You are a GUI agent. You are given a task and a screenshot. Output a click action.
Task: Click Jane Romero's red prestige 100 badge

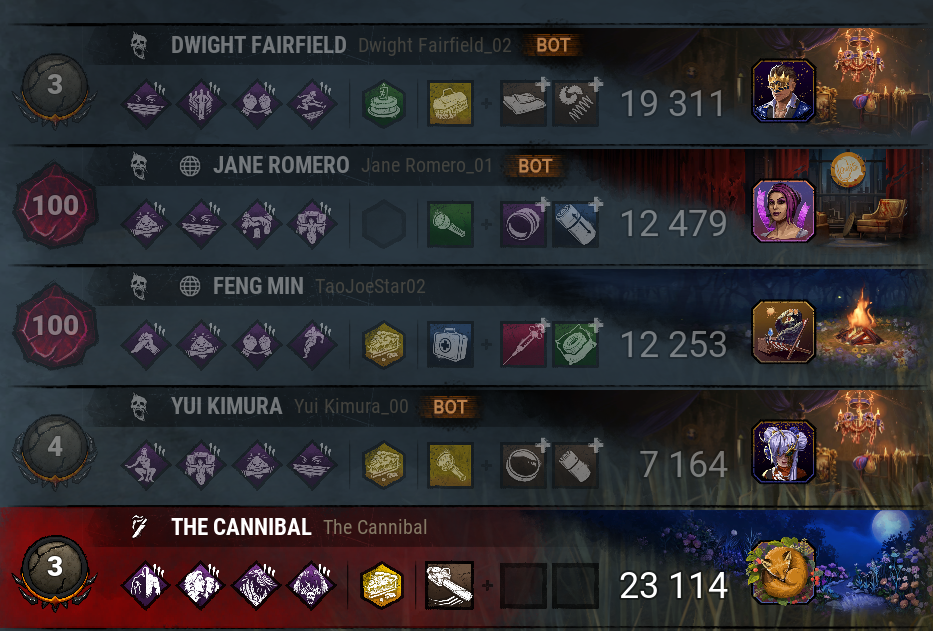55,205
